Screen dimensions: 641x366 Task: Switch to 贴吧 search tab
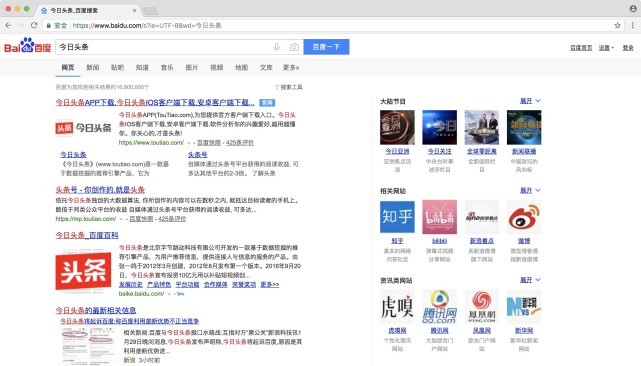coord(117,67)
